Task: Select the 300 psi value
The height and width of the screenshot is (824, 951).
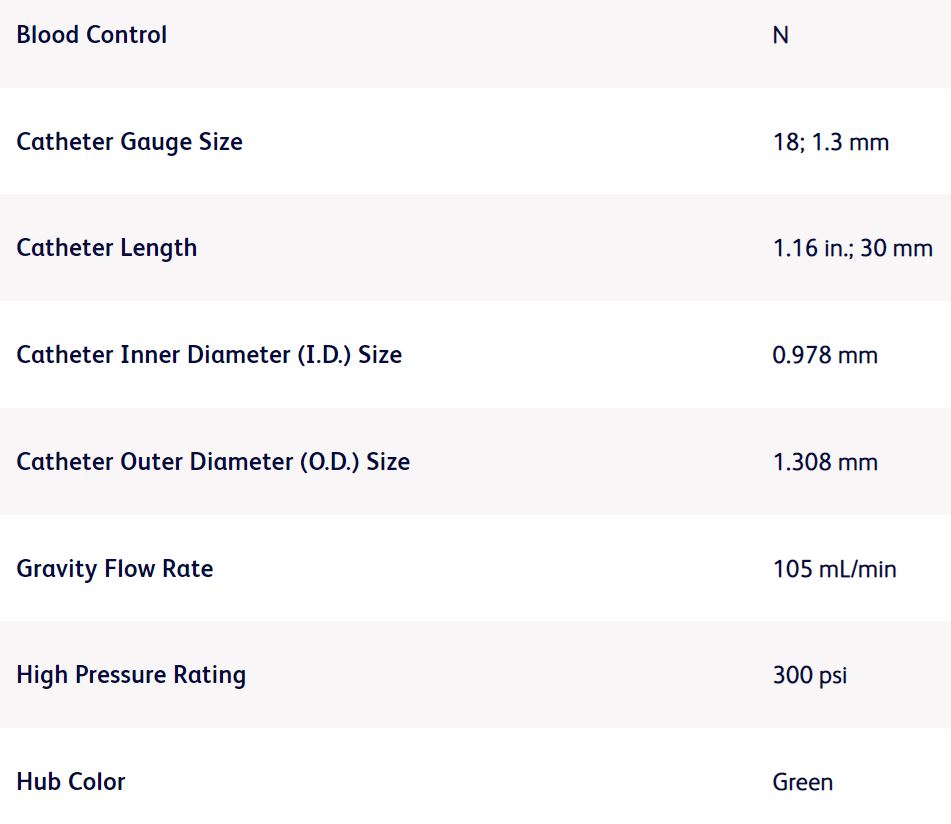Action: [809, 675]
